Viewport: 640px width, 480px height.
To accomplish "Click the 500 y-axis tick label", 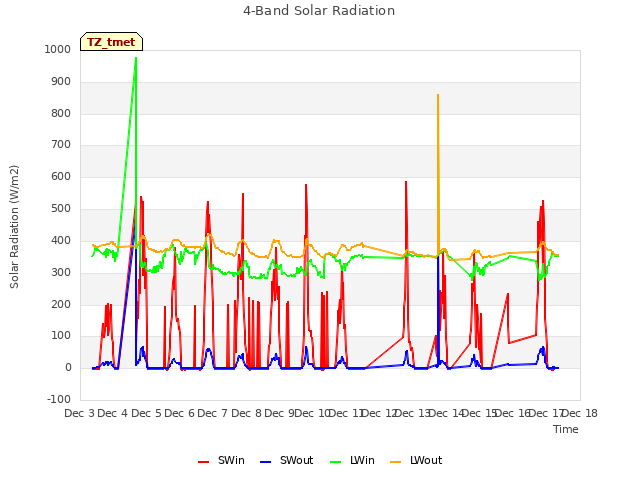I will (x=61, y=209).
